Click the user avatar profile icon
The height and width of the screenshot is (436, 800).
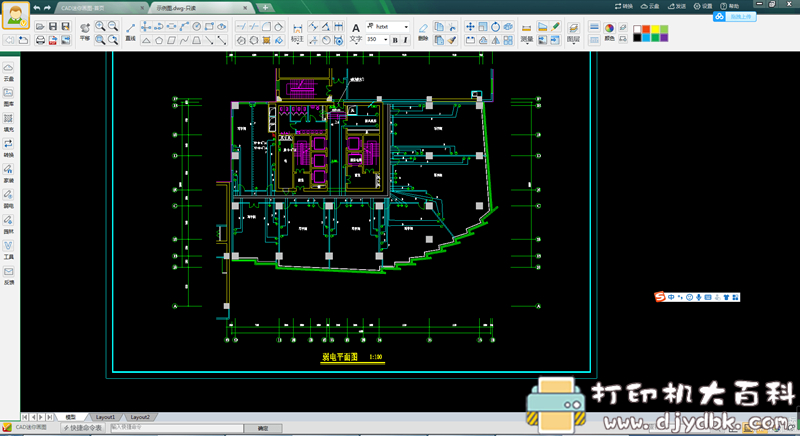pyautogui.click(x=16, y=15)
